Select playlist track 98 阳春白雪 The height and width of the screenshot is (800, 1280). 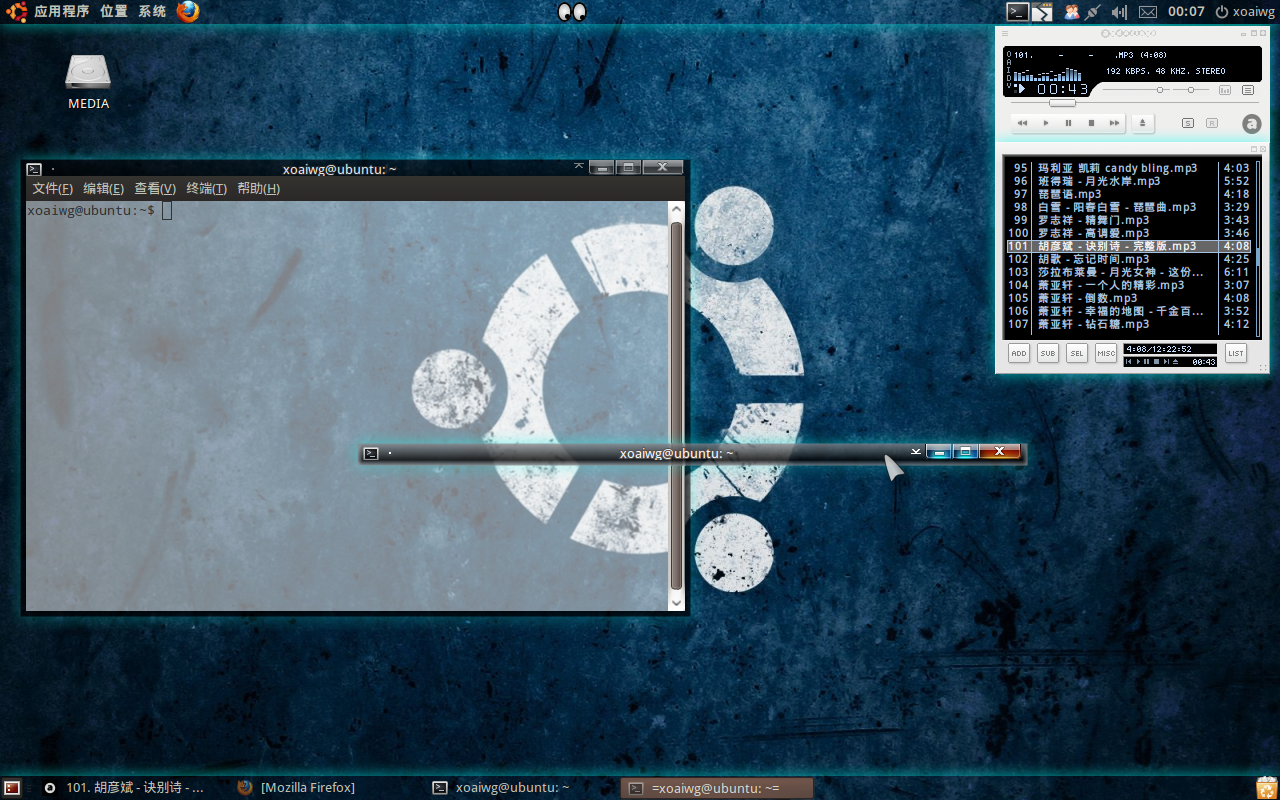(1128, 207)
